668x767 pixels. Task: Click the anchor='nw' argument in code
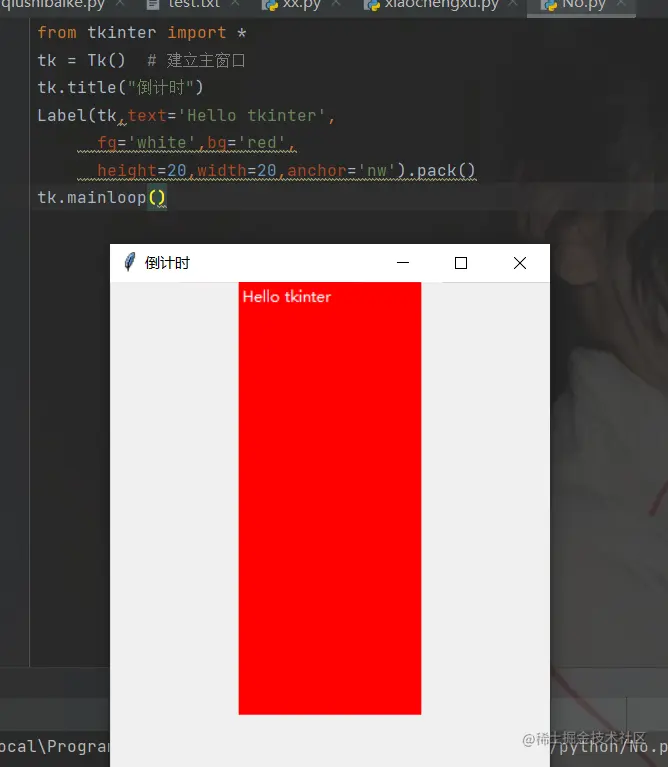point(341,170)
